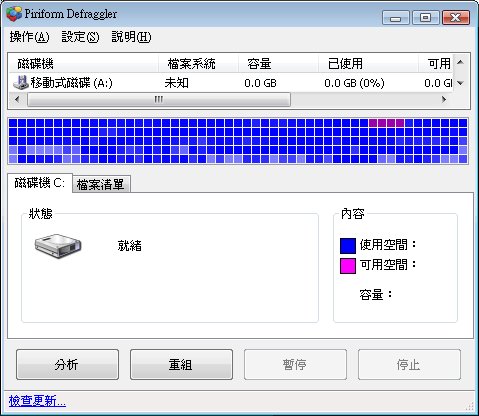
Task: Switch to the 檔案清單 tab
Action: [x=101, y=184]
